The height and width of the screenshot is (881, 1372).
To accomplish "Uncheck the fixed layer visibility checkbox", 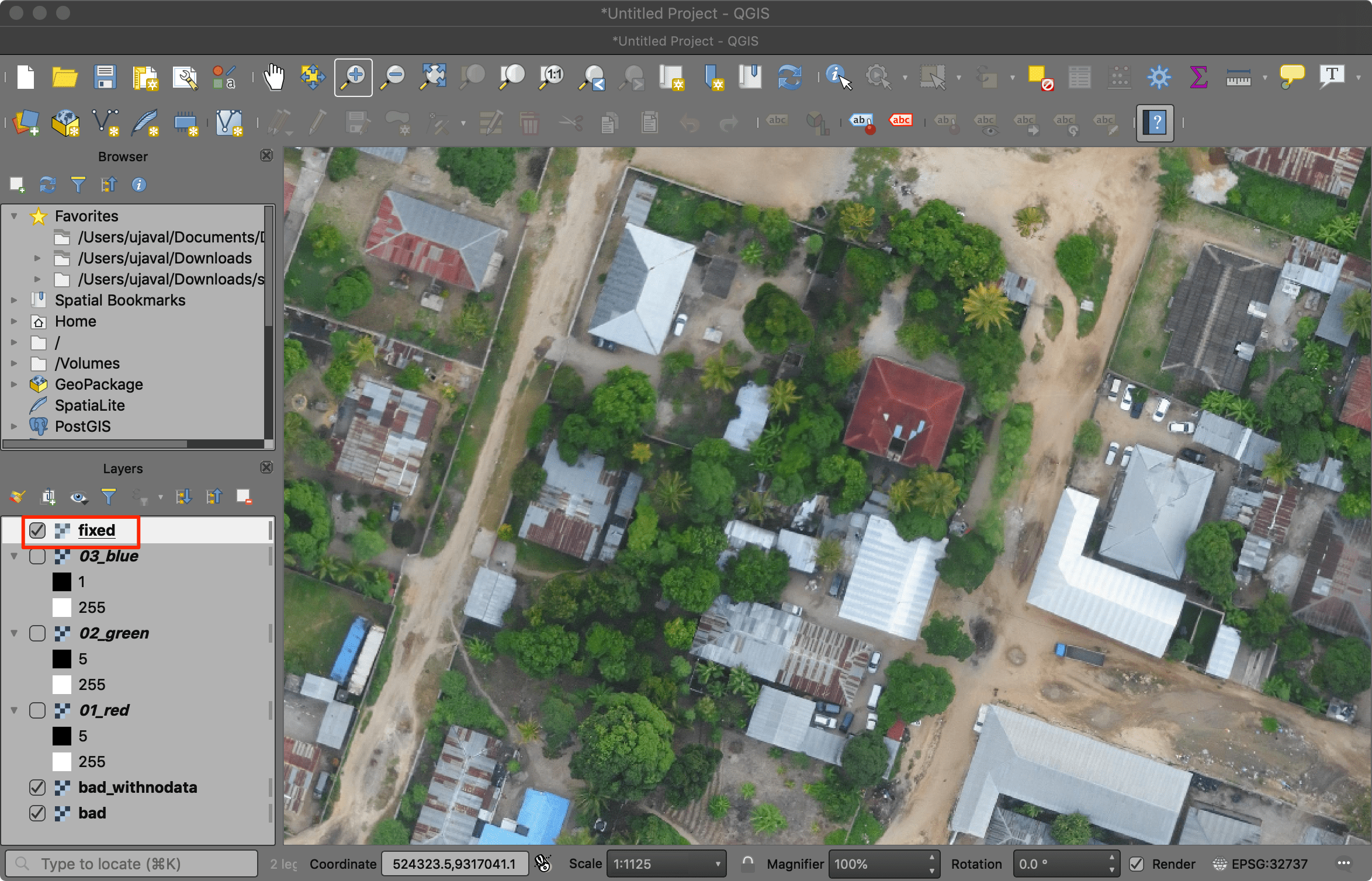I will coord(37,530).
